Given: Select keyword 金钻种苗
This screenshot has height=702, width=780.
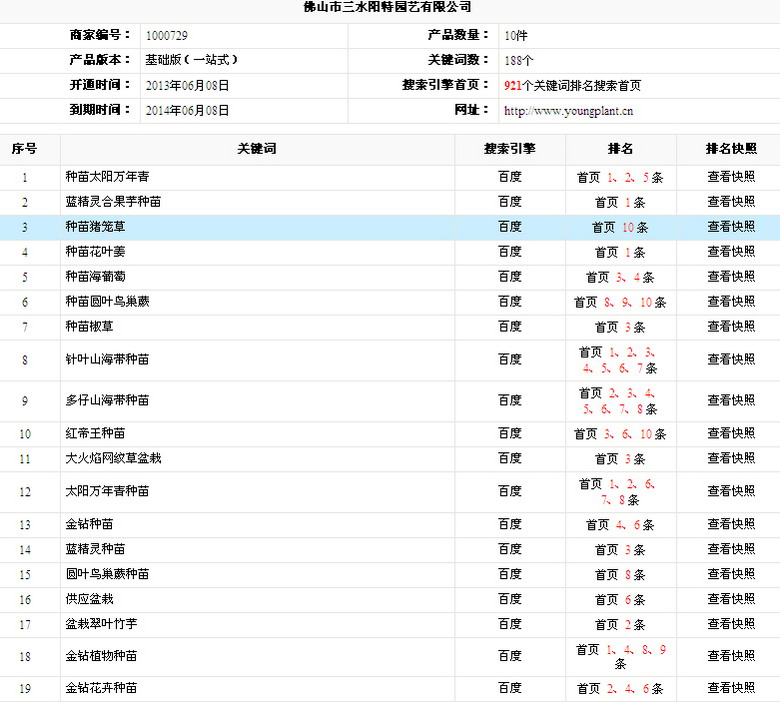Looking at the screenshot, I should (89, 524).
